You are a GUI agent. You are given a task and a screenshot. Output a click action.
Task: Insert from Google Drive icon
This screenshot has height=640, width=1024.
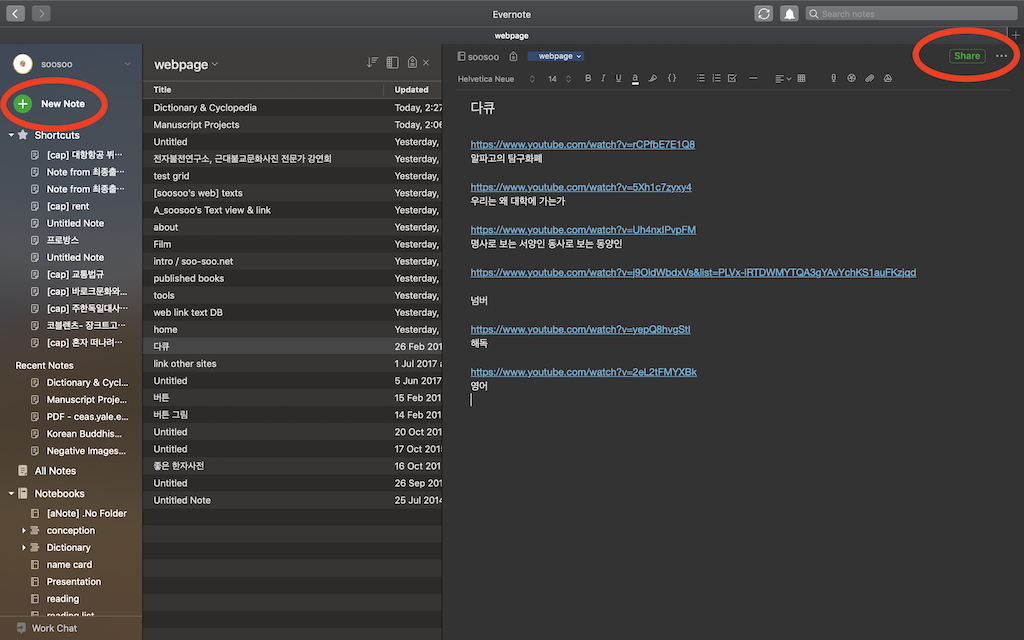pos(888,78)
